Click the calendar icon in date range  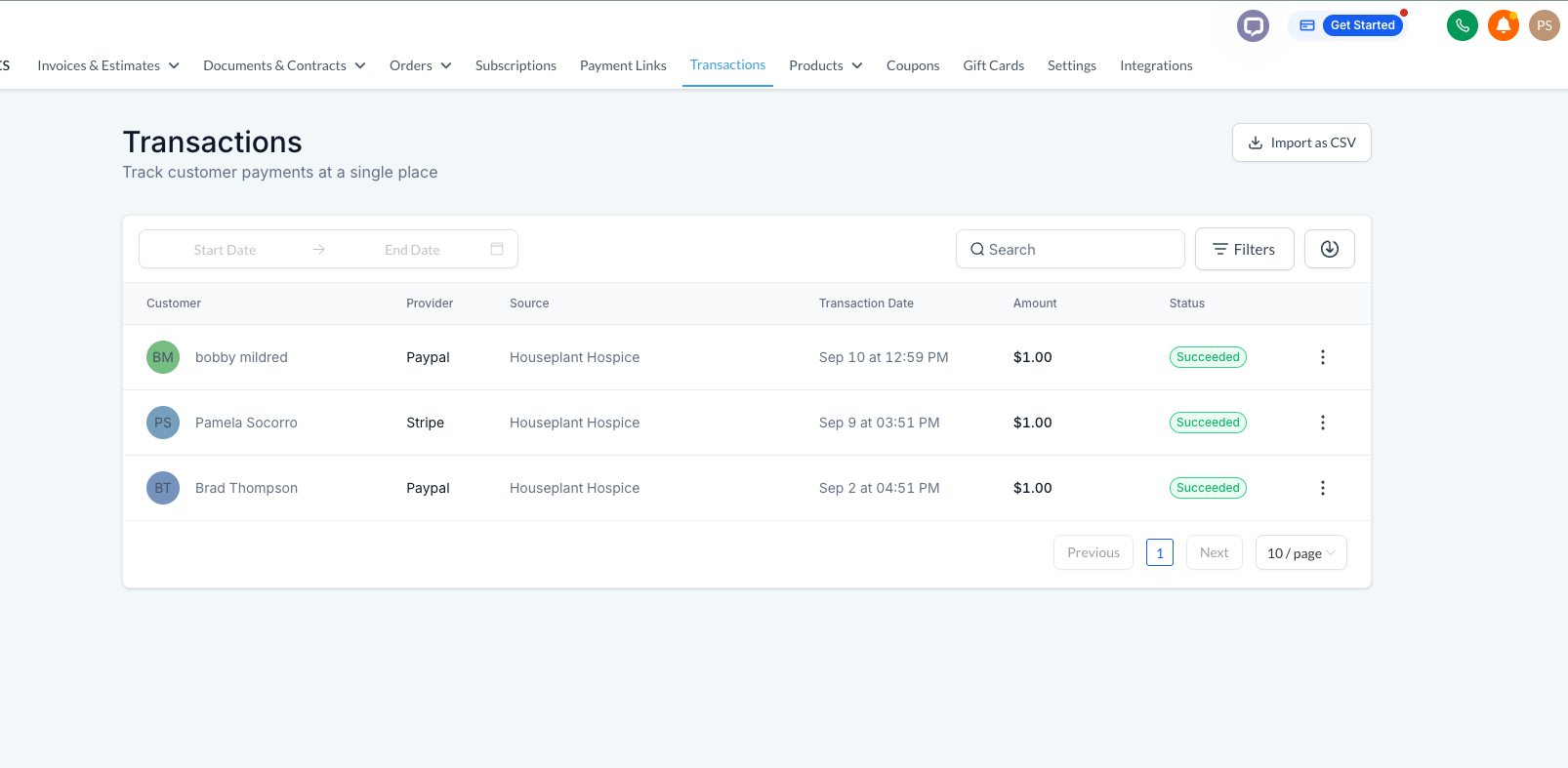497,249
